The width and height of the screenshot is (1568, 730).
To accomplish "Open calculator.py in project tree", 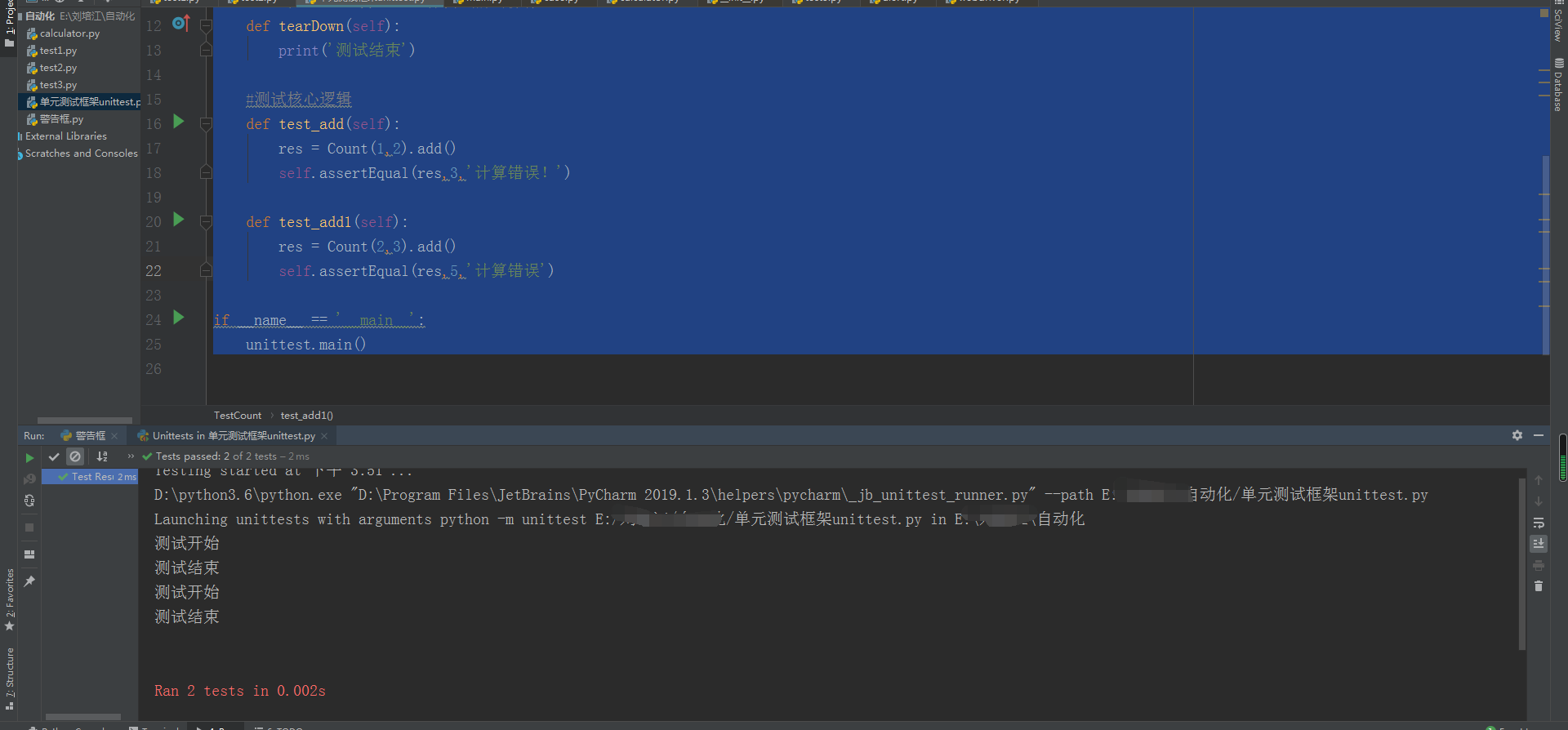I will 69,33.
